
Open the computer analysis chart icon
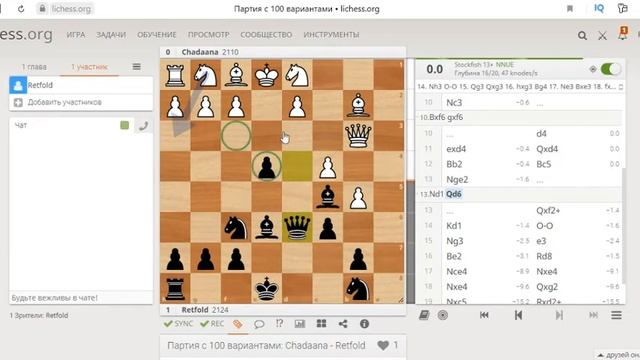(x=300, y=324)
